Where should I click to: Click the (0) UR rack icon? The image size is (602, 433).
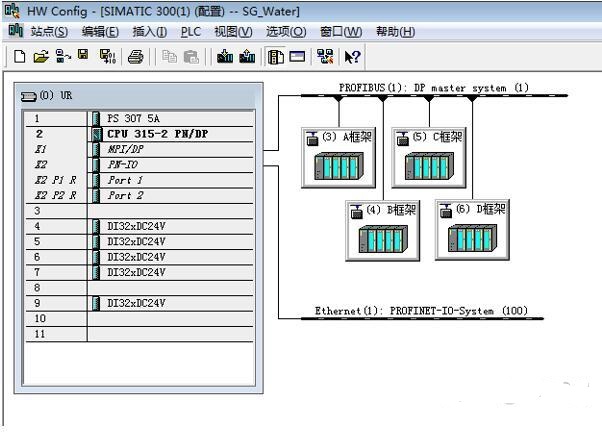(28, 96)
